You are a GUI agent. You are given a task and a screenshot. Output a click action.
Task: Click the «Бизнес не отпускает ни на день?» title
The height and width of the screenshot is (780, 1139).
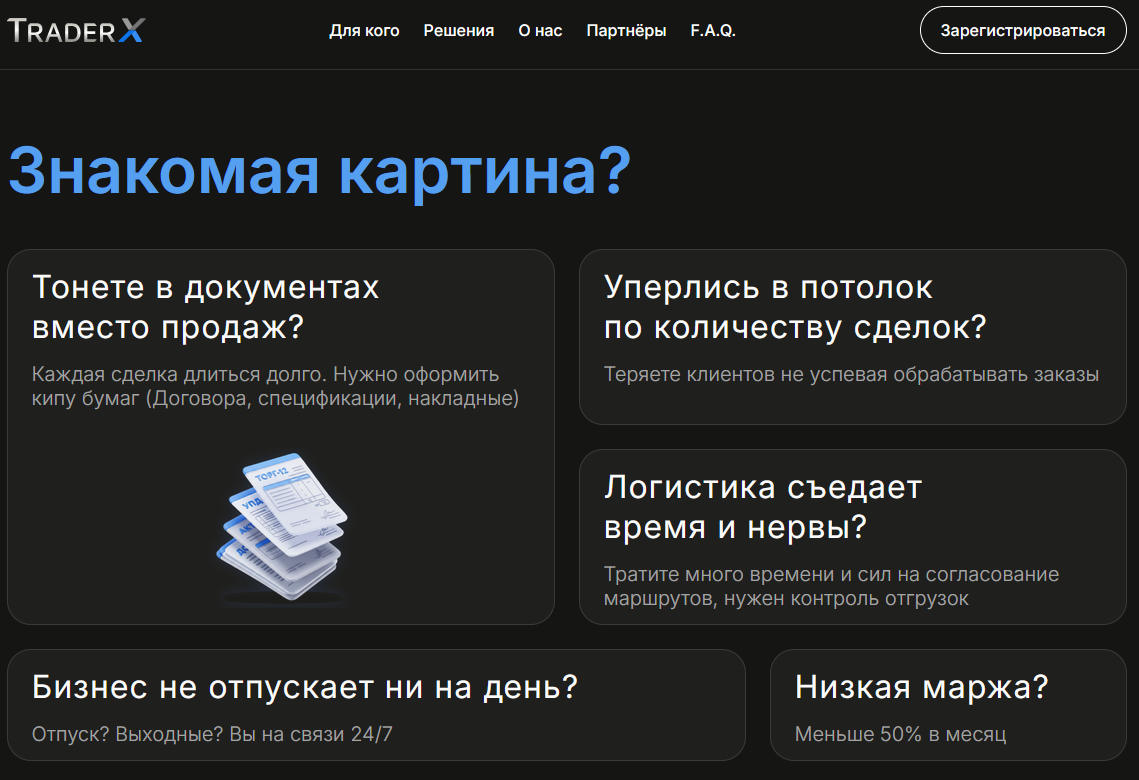point(305,687)
